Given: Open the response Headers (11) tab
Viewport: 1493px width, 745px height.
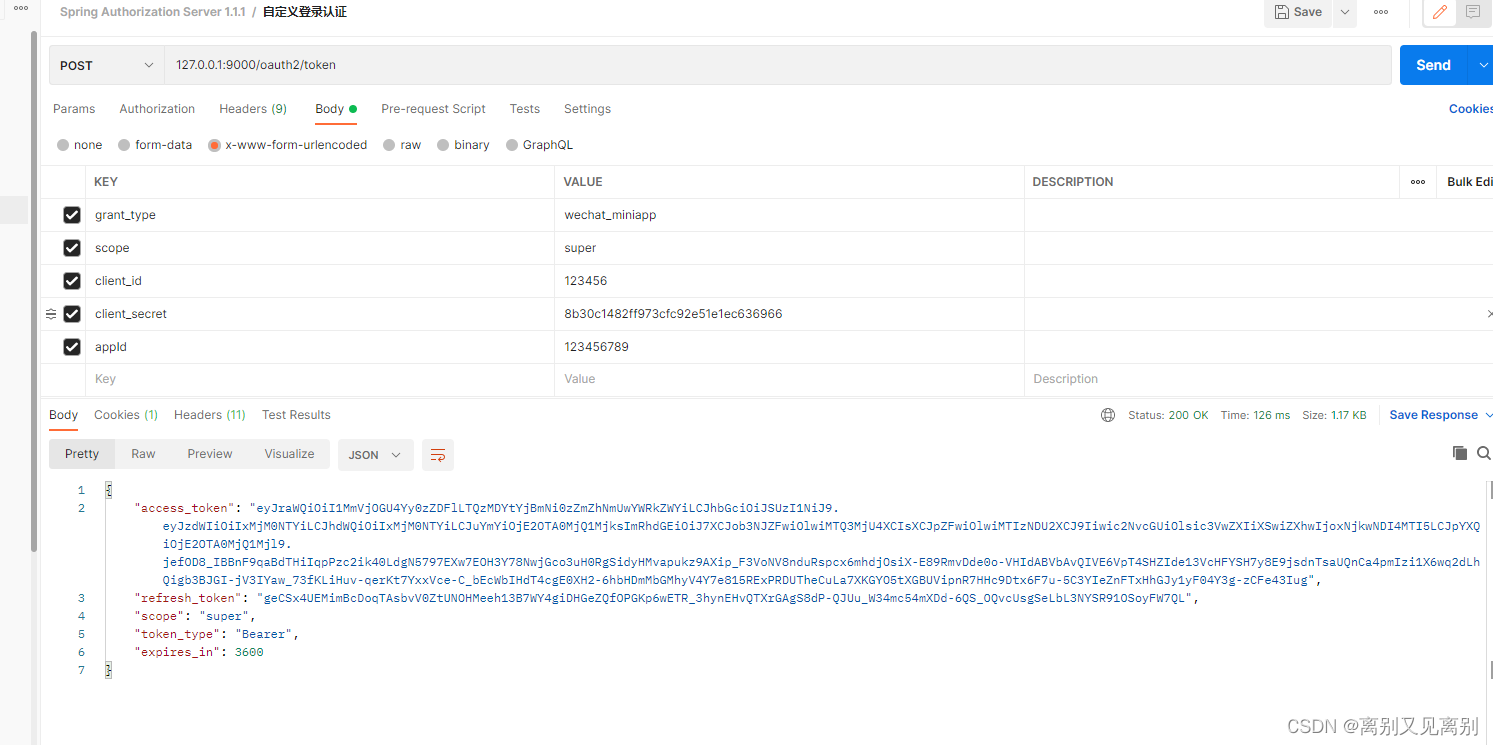Looking at the screenshot, I should pyautogui.click(x=210, y=415).
